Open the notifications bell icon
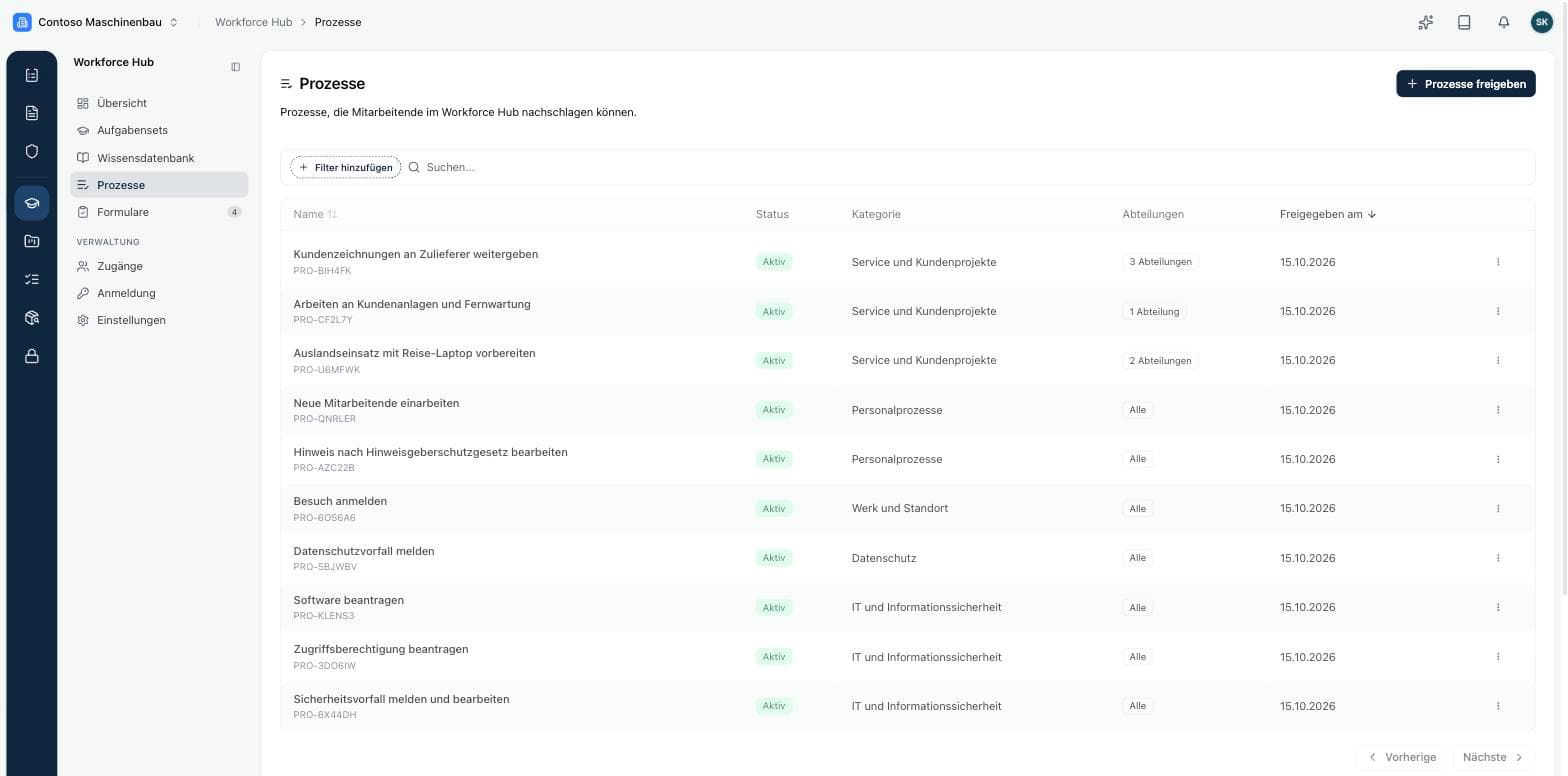The height and width of the screenshot is (776, 1568). [x=1503, y=22]
